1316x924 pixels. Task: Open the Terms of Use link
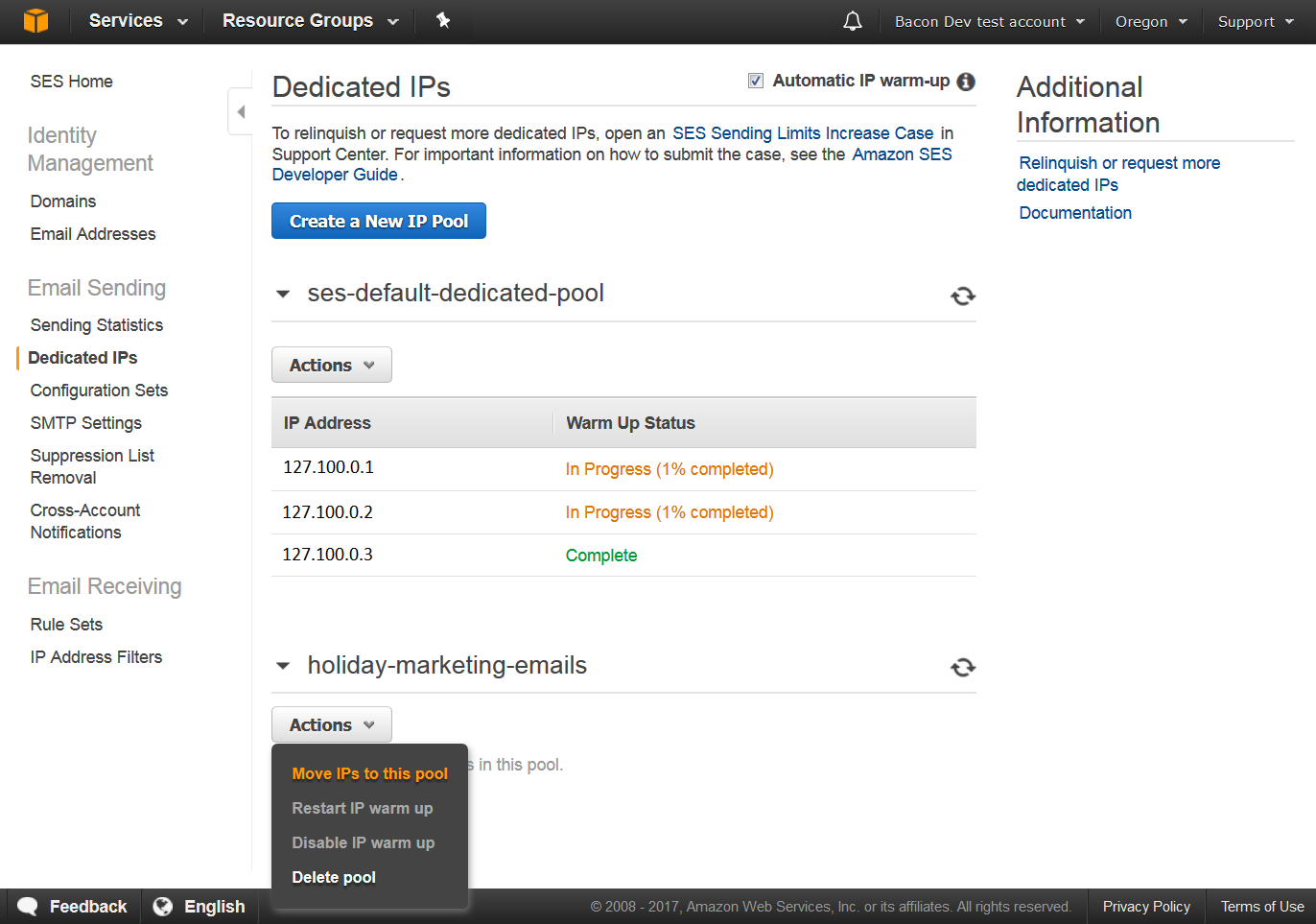[x=1262, y=907]
